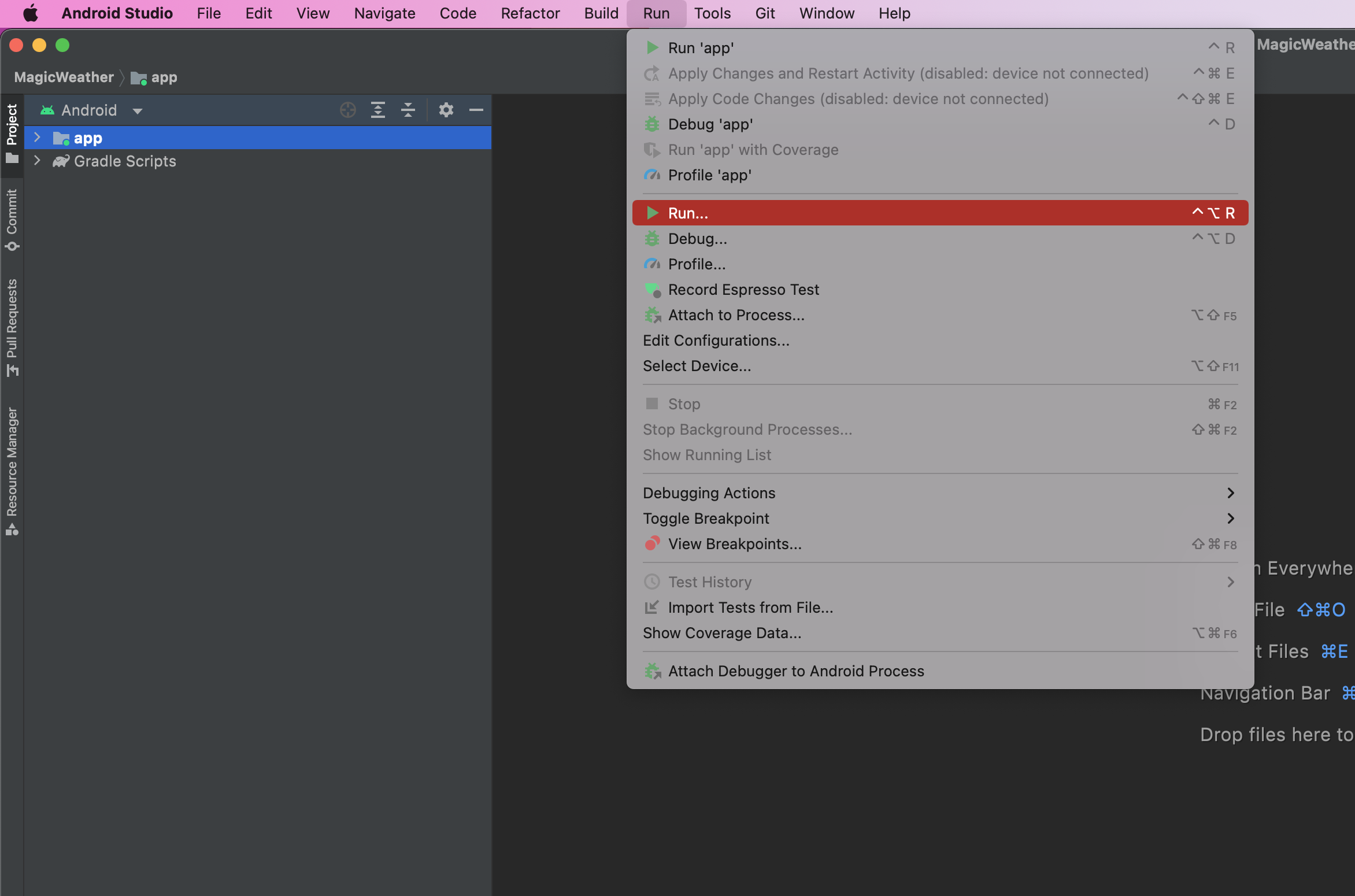Choose Debug 'app' menu entry
Viewport: 1355px width, 896px height.
coord(940,124)
